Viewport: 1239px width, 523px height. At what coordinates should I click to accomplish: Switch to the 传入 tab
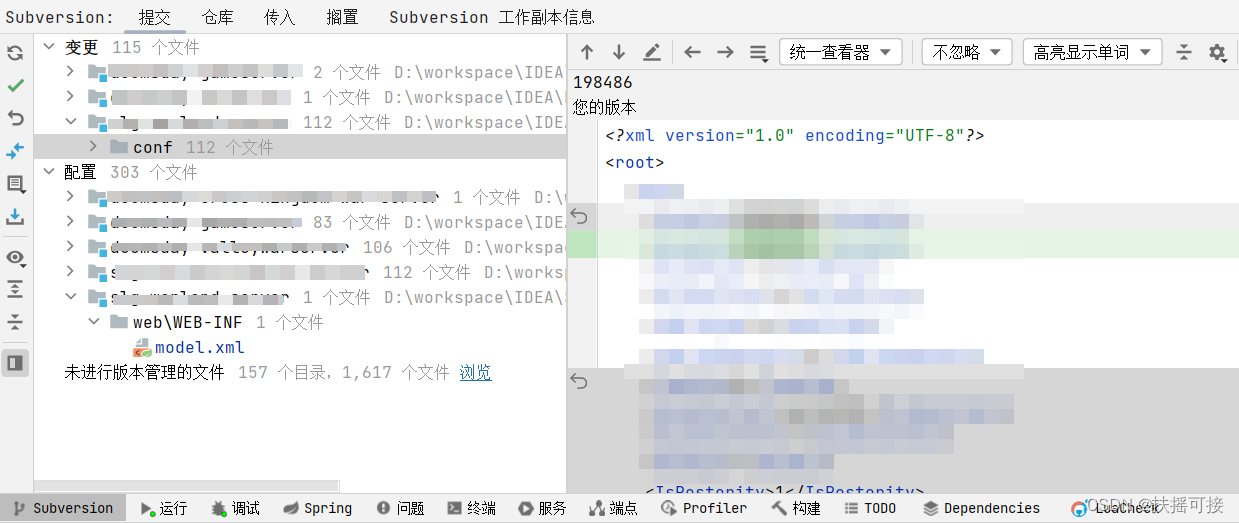click(279, 17)
